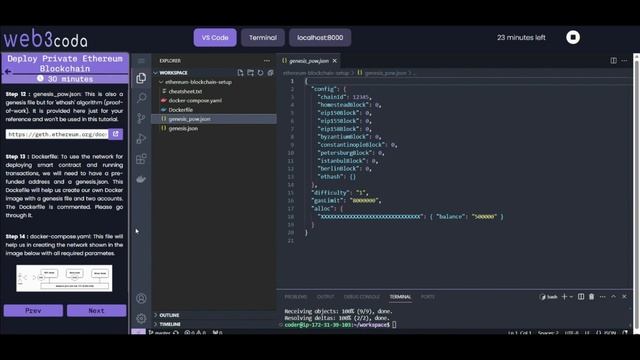Image resolution: width=640 pixels, height=360 pixels.
Task: Go back using the tutorial left arrow
Action: (x=8, y=71)
